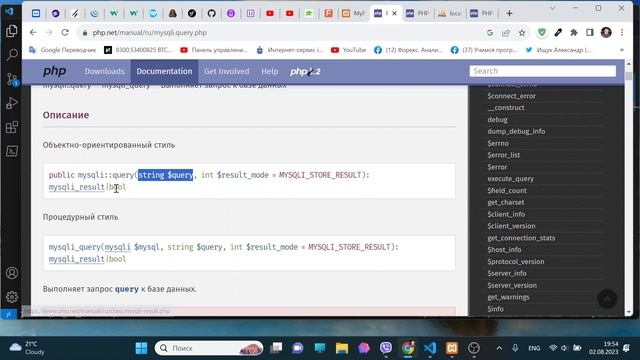Reload the php.net page
Viewport: 640px width, 360px height.
65,33
